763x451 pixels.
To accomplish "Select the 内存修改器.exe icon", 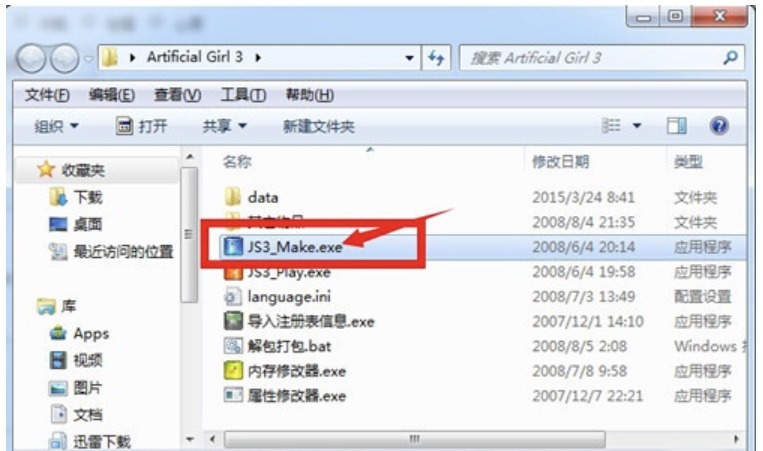I will [233, 371].
